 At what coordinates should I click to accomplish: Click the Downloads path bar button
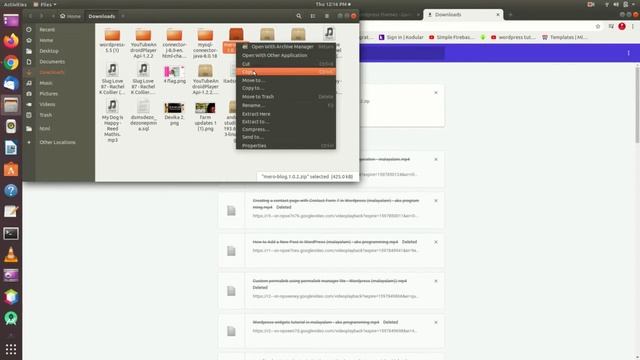(102, 16)
